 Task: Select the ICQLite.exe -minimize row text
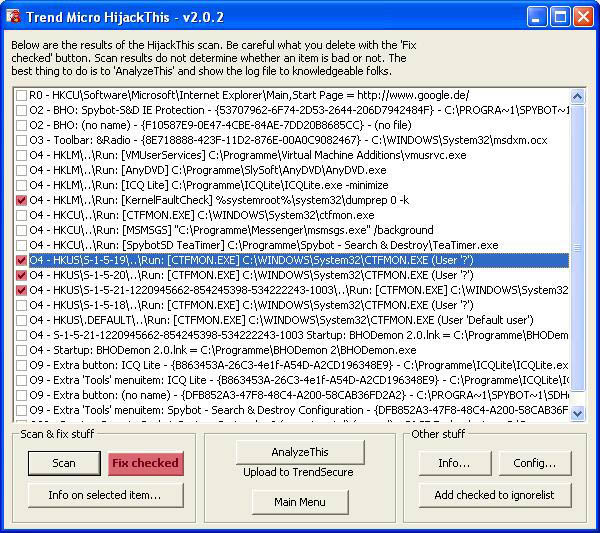[209, 185]
